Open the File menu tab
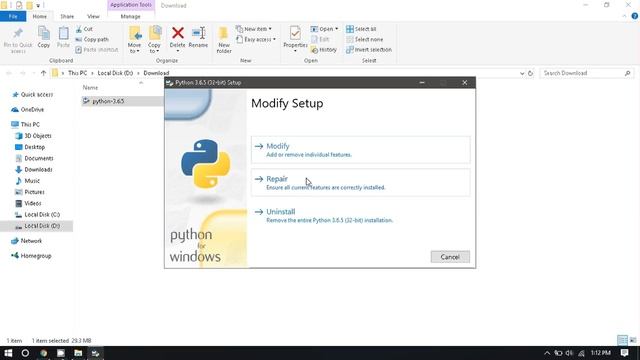This screenshot has width=640, height=360. tap(13, 16)
